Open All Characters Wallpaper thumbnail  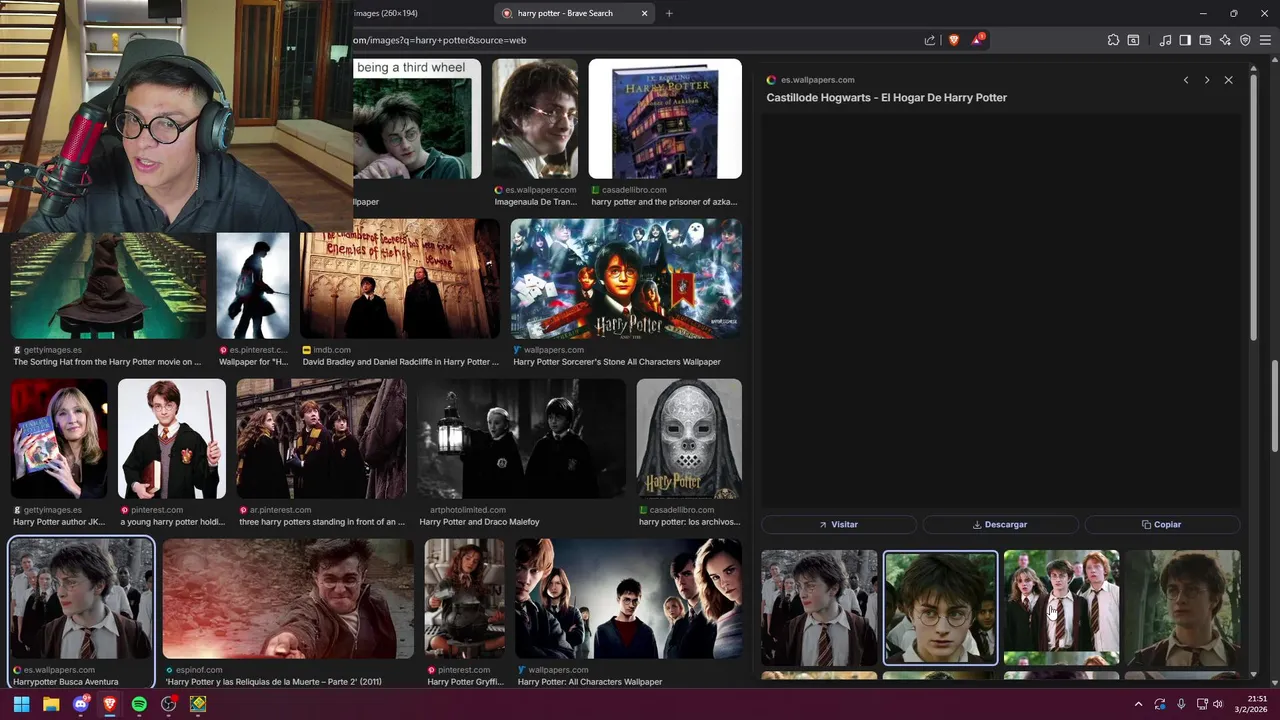click(628, 599)
